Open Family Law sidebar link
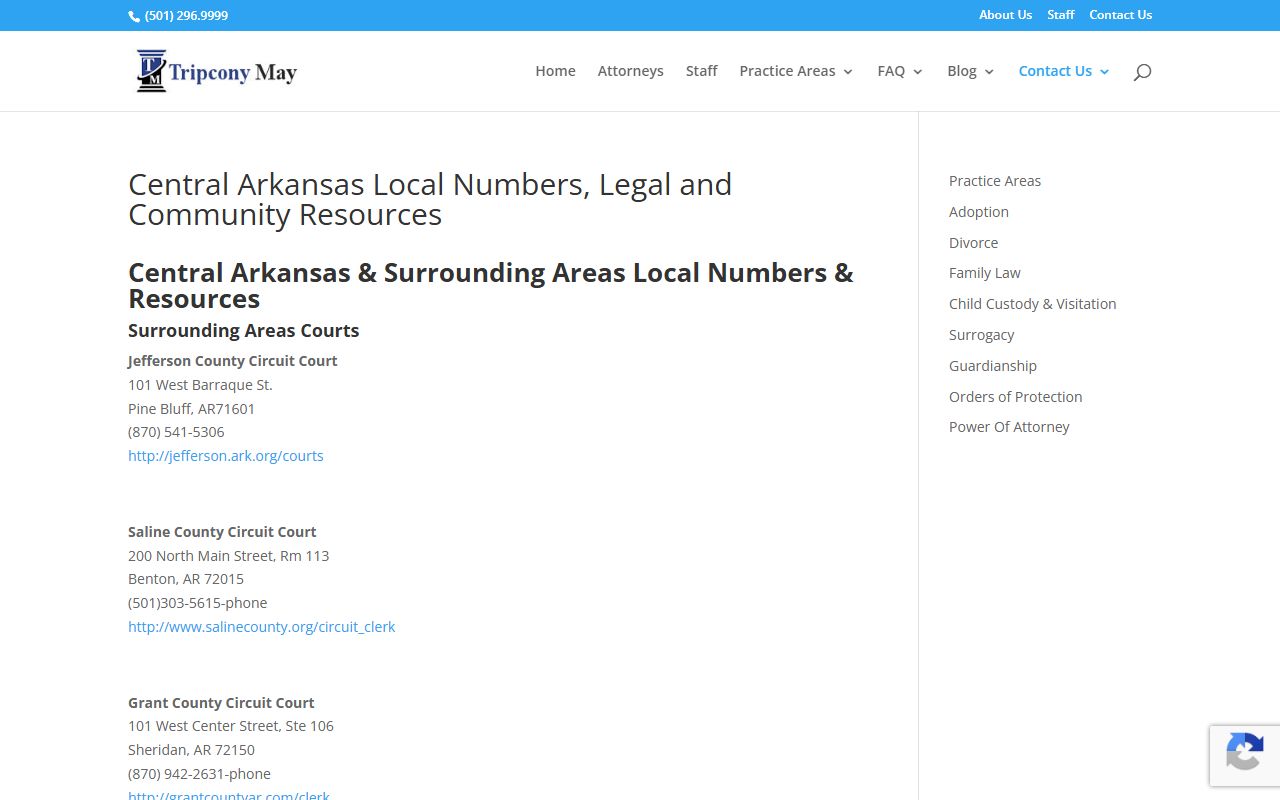The height and width of the screenshot is (800, 1280). pyautogui.click(x=985, y=273)
